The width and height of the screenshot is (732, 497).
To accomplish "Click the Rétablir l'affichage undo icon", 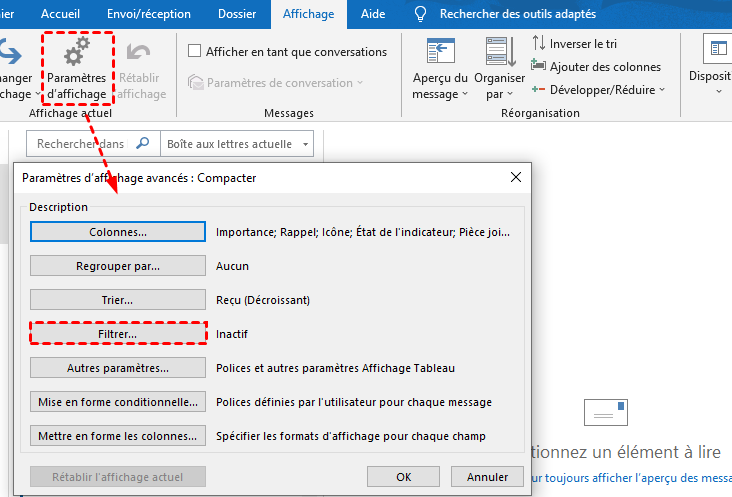I will click(x=142, y=53).
